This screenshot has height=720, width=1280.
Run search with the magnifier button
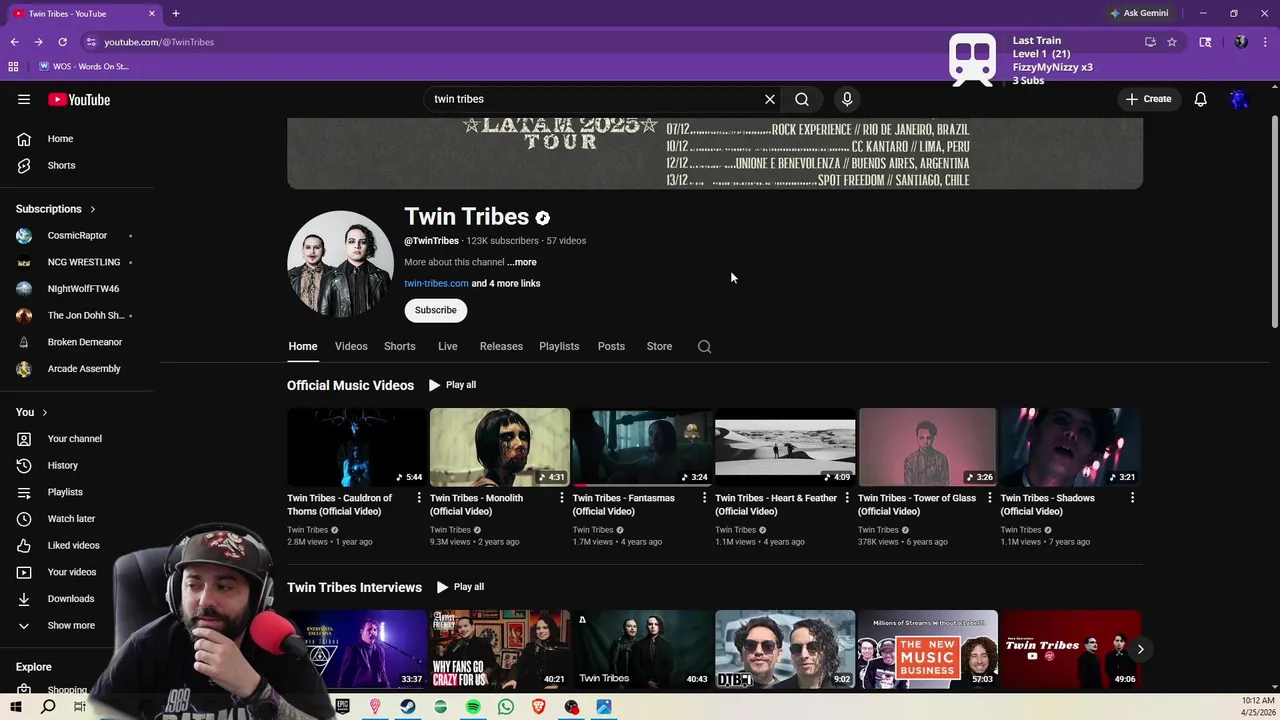pyautogui.click(x=802, y=99)
